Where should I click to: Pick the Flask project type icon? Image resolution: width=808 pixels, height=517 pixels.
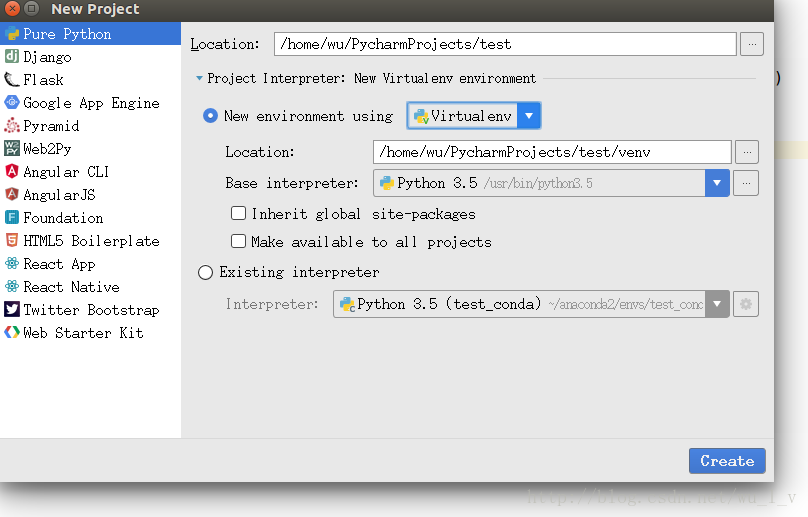click(x=12, y=80)
